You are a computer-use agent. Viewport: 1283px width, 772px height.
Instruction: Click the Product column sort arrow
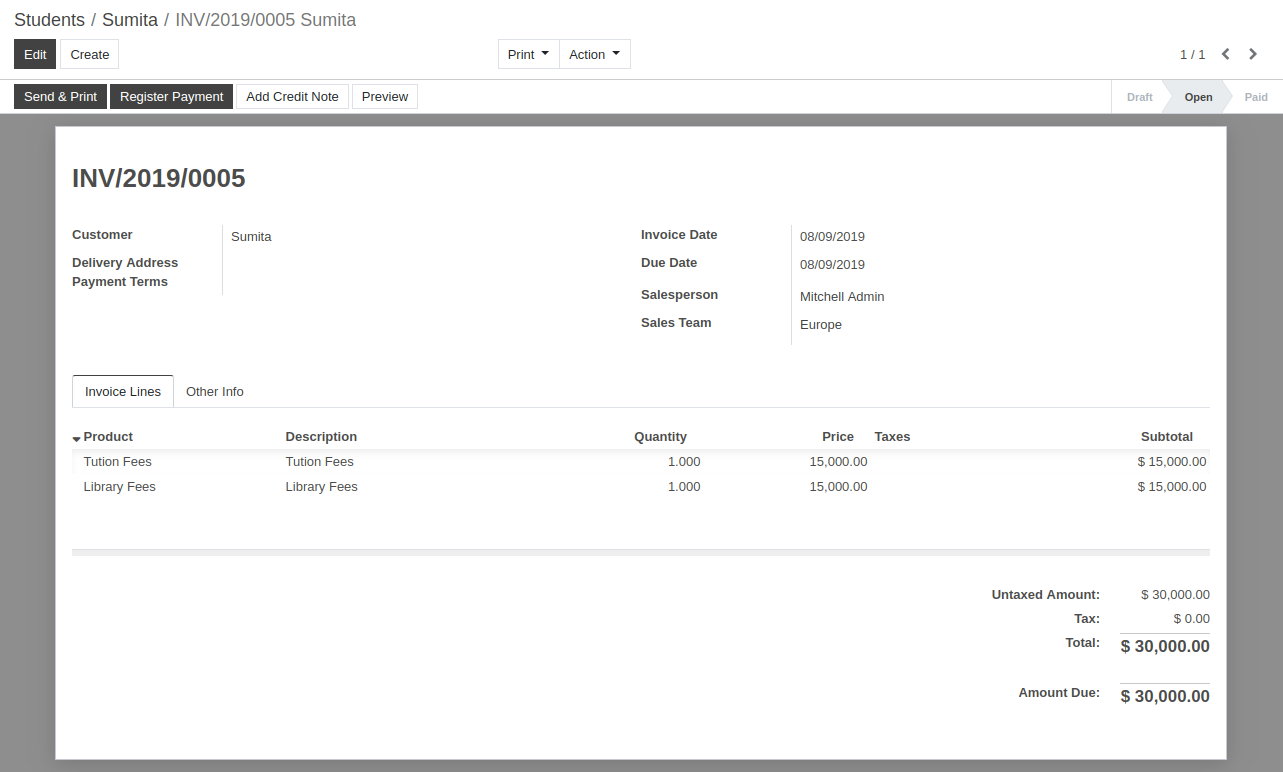(76, 439)
